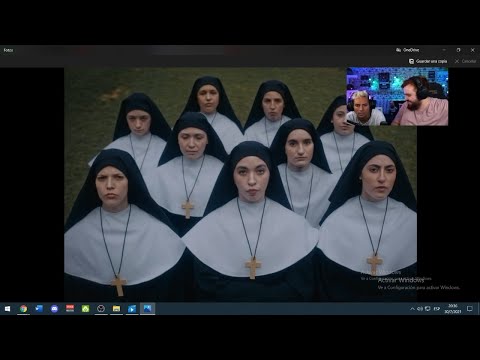Click the displayed nuns photo
This screenshot has width=480, height=360.
pos(240,185)
